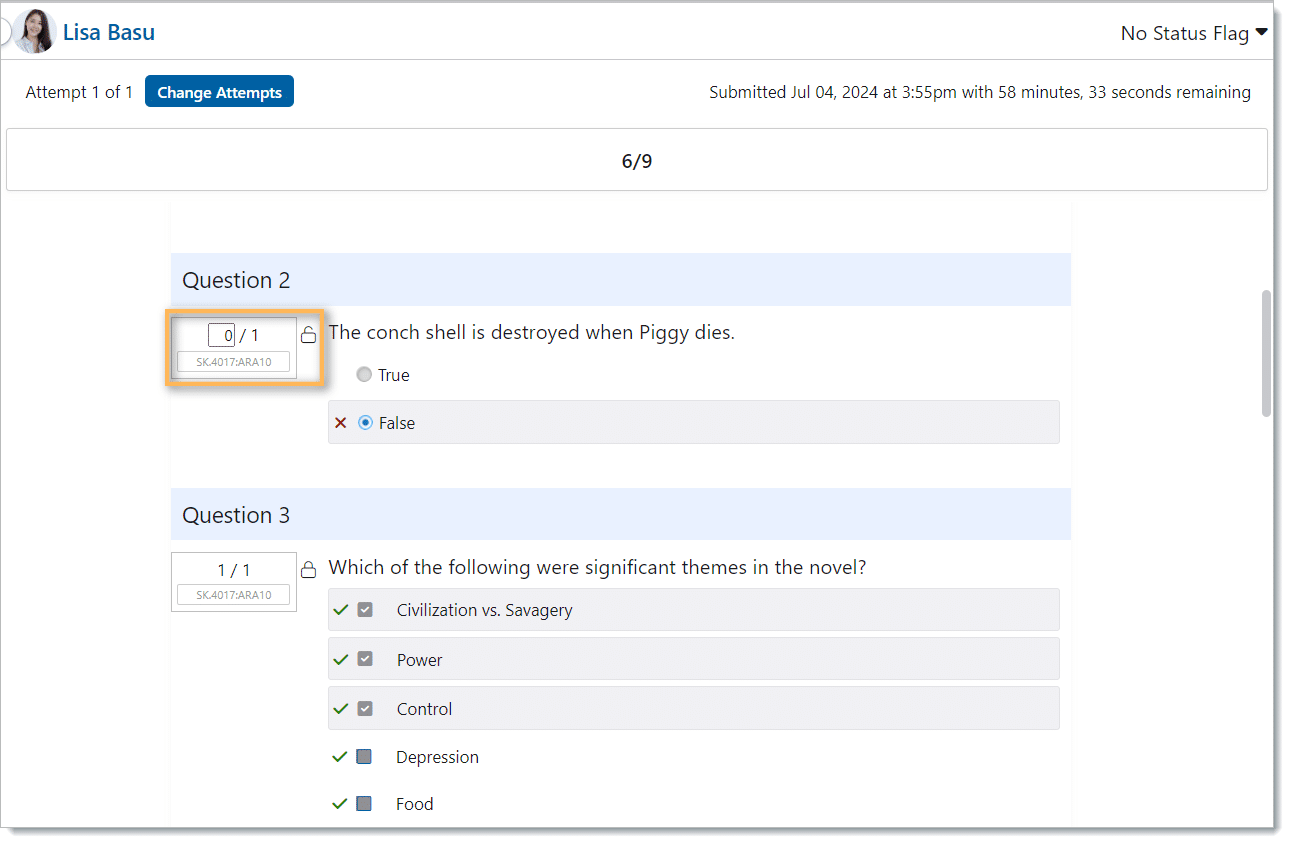The image size is (1289, 843).
Task: Open Lisa Basu's name link
Action: (x=108, y=32)
